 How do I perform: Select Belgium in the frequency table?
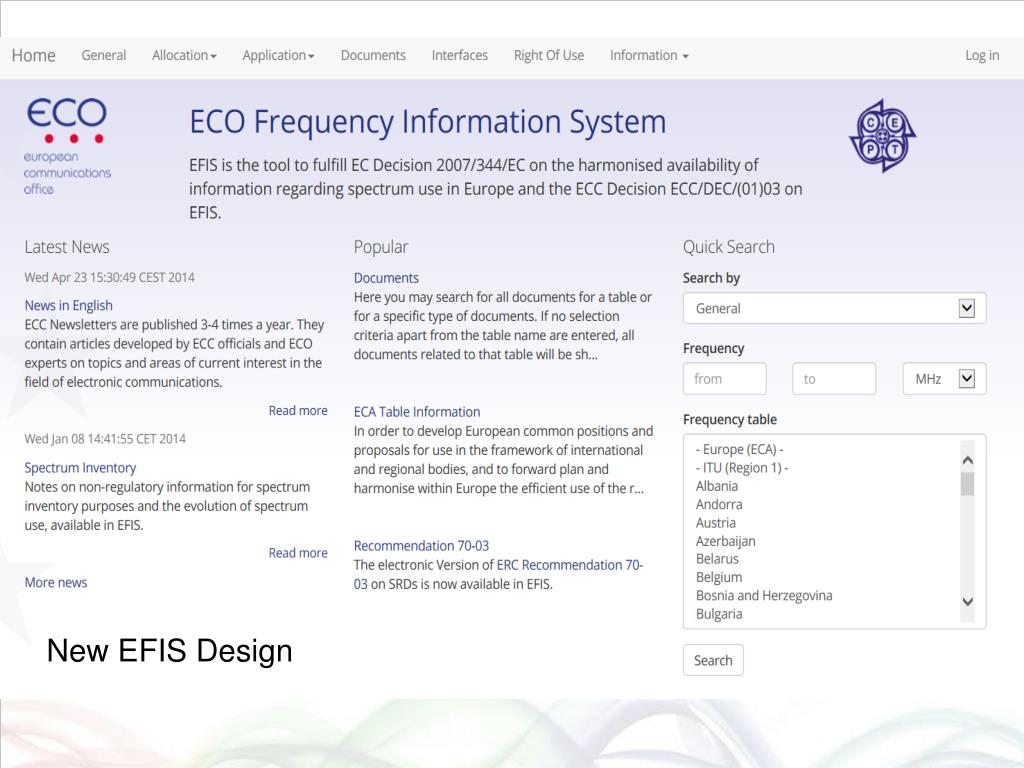pyautogui.click(x=719, y=577)
